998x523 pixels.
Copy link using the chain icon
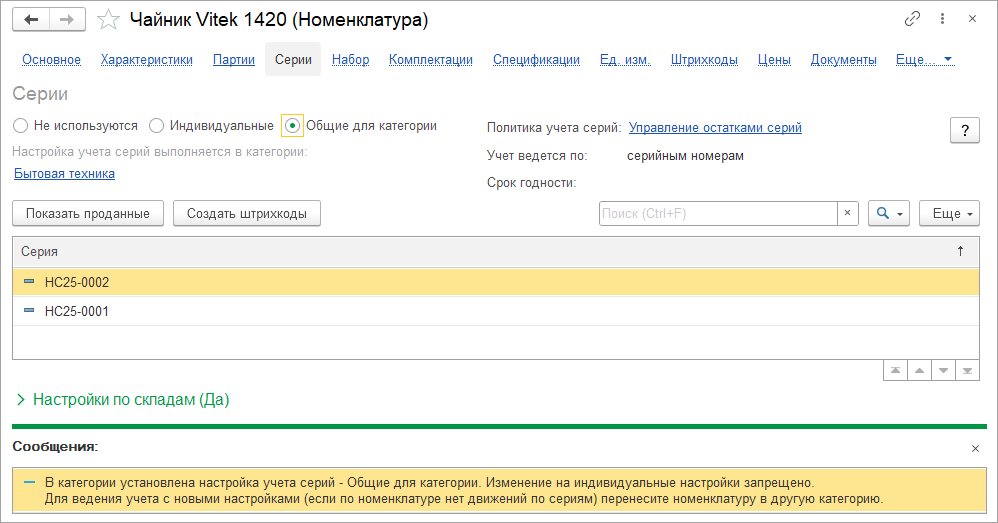[912, 19]
